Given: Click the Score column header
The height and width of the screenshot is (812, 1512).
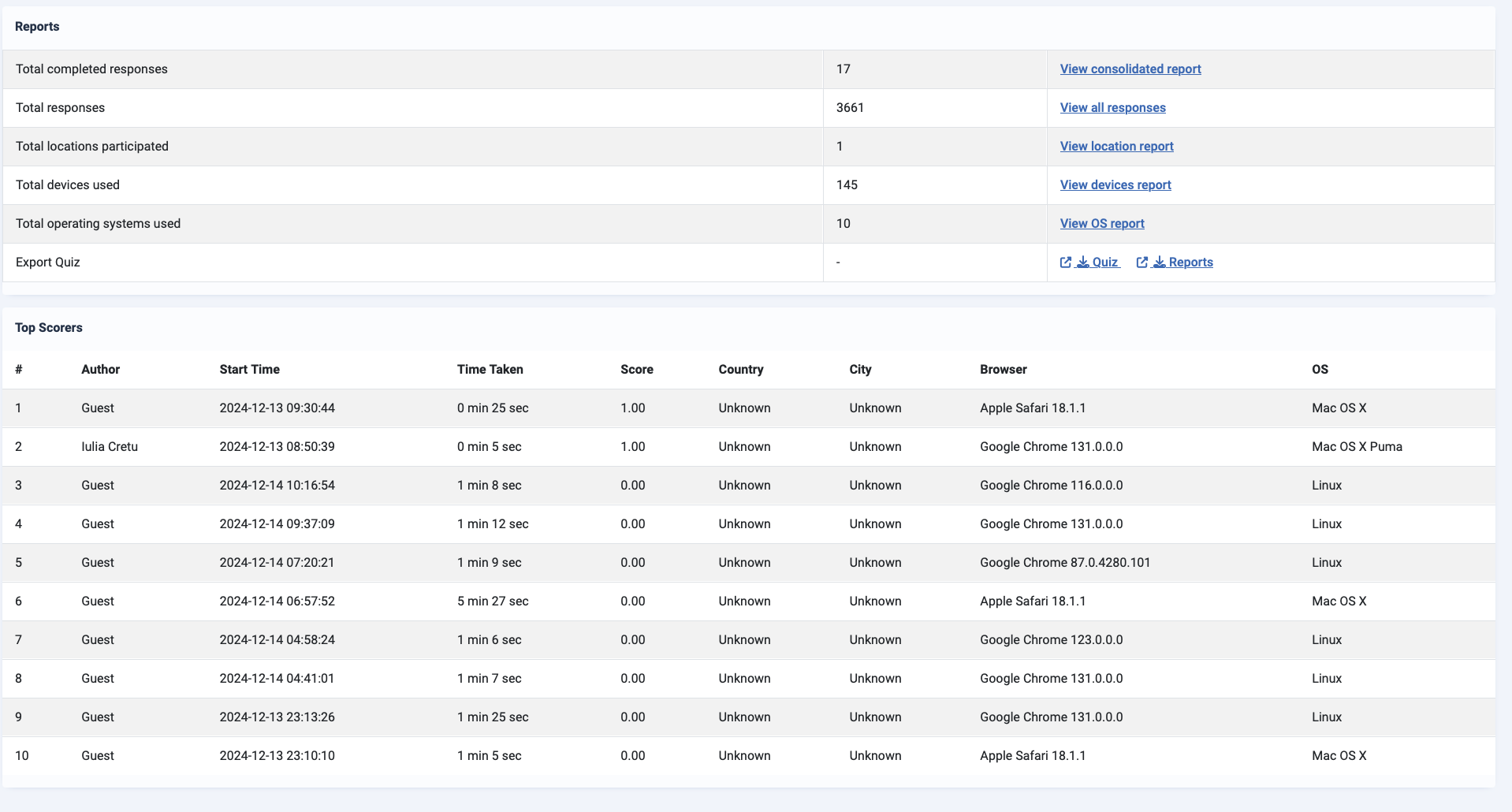Looking at the screenshot, I should pyautogui.click(x=636, y=370).
